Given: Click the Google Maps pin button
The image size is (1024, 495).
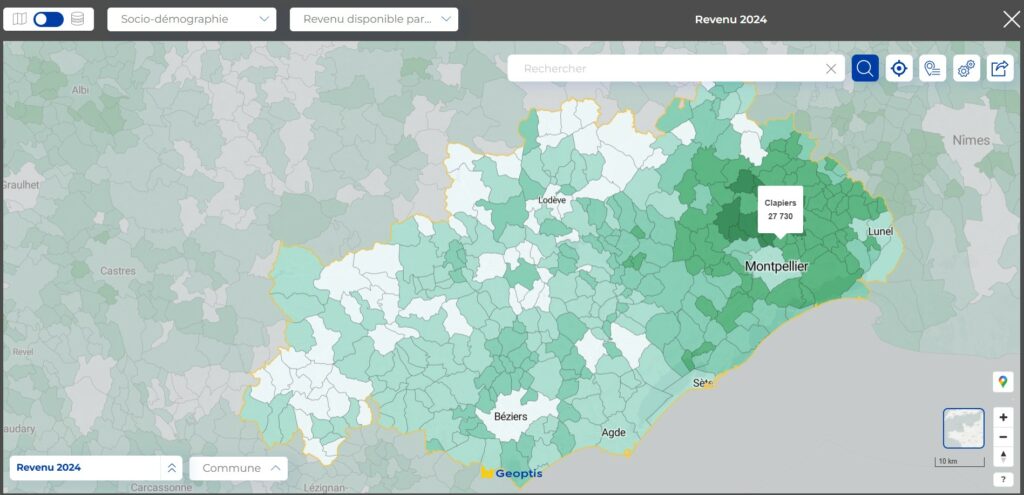Looking at the screenshot, I should click(x=1003, y=382).
